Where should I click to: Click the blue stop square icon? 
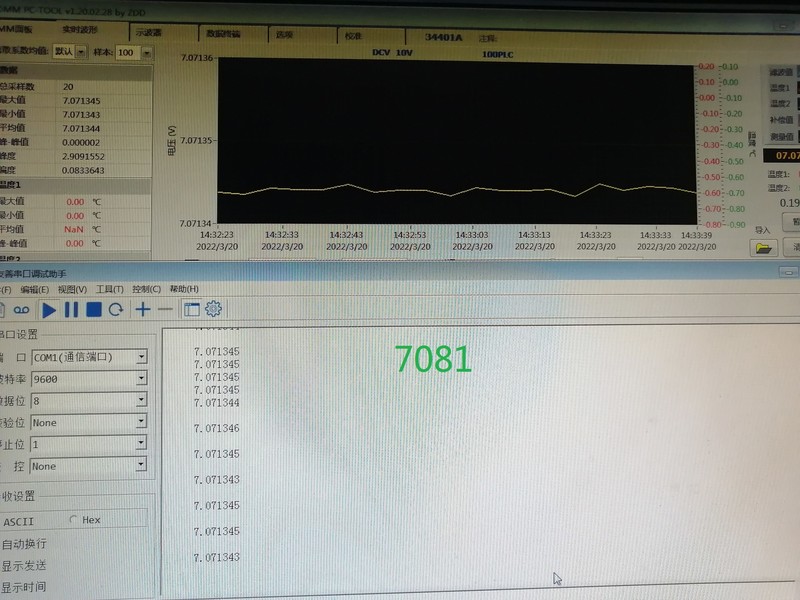[x=93, y=310]
